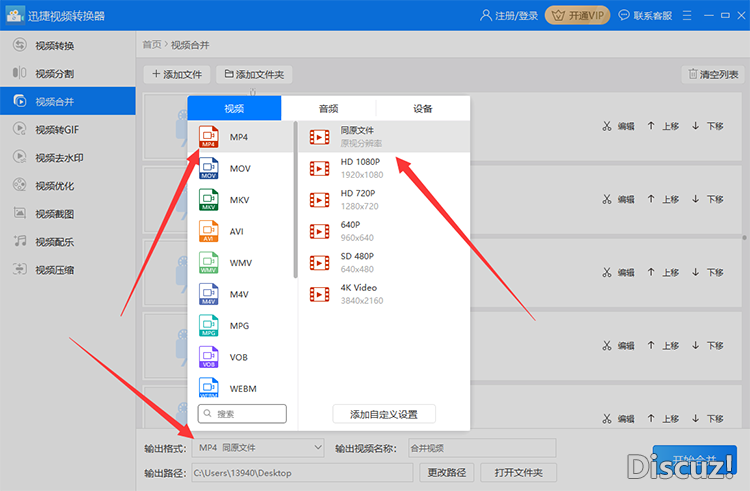The image size is (750, 491).
Task: Click 添加文件 button
Action: click(176, 75)
